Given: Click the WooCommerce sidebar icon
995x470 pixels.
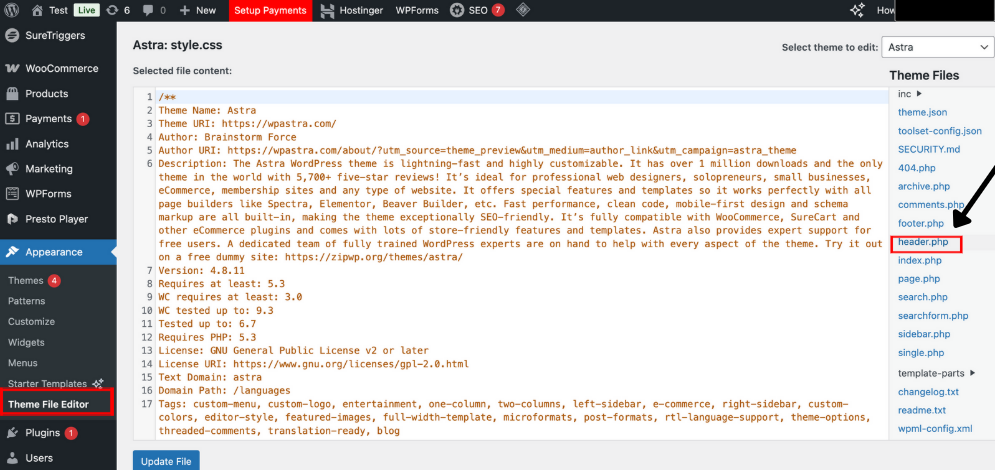Looking at the screenshot, I should click(13, 69).
